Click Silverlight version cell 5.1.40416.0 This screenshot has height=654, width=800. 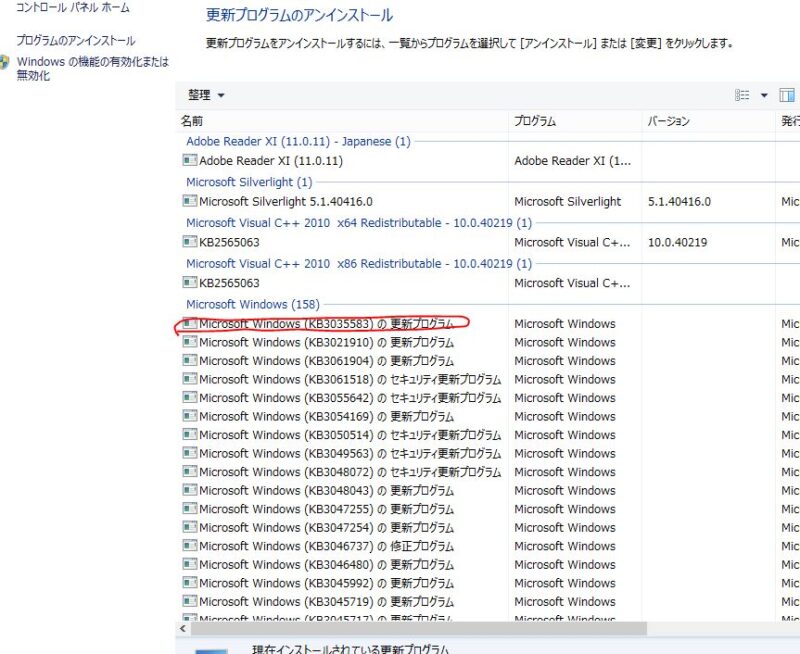click(679, 202)
